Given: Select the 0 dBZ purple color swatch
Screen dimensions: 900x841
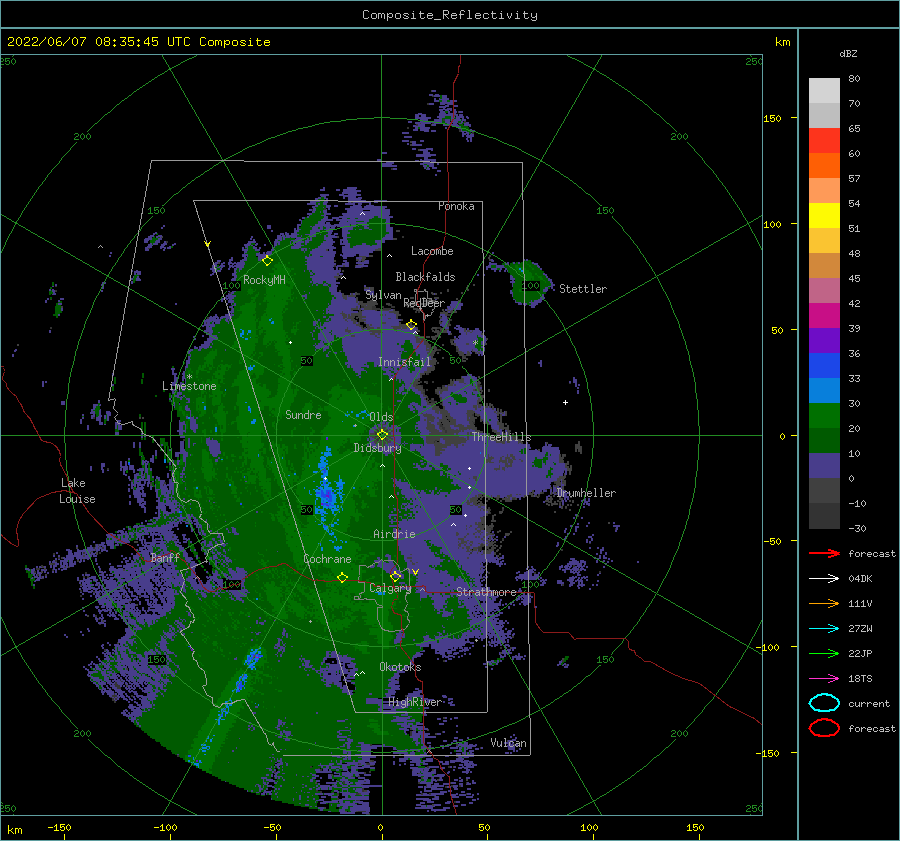Looking at the screenshot, I should [x=824, y=465].
